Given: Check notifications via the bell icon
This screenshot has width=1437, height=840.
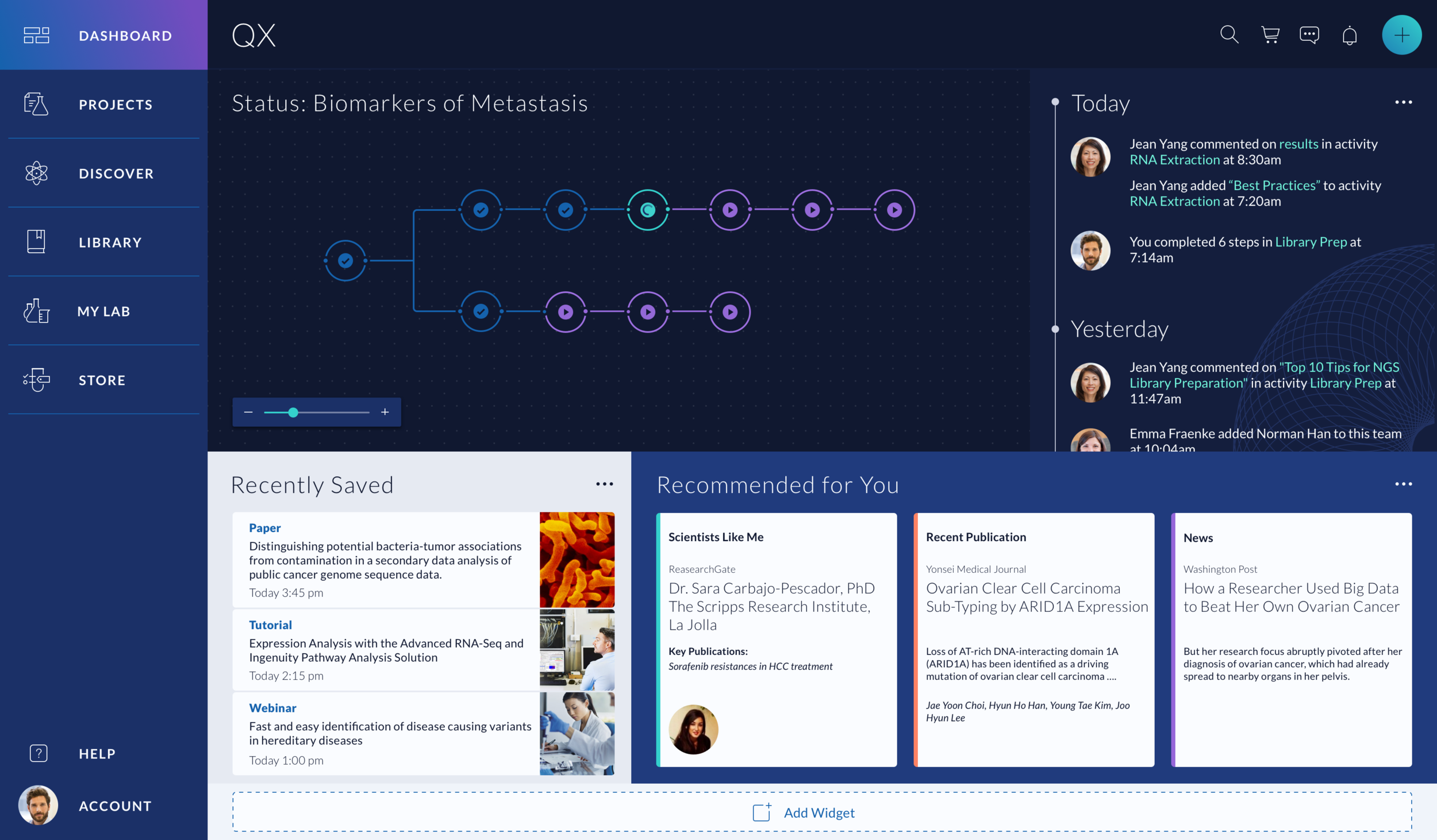Looking at the screenshot, I should 1350,35.
